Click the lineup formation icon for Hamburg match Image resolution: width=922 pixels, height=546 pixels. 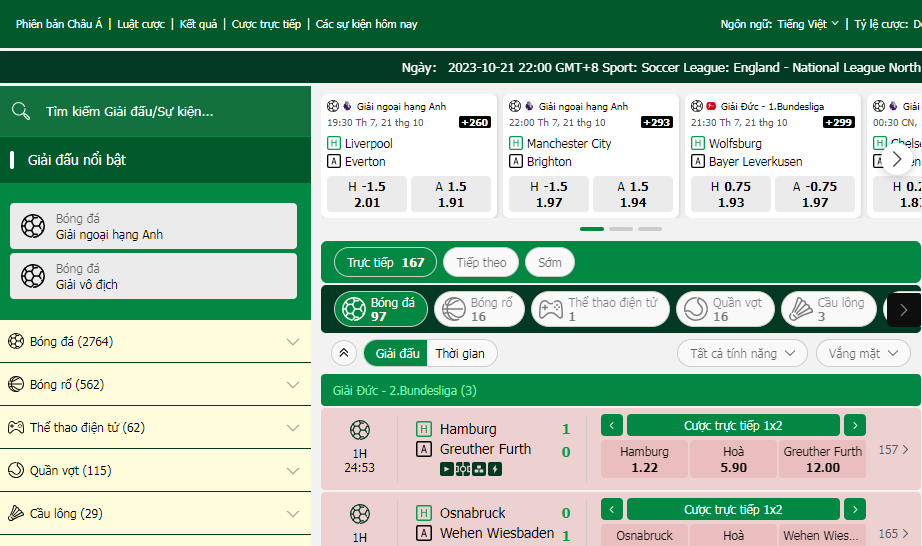pos(479,469)
